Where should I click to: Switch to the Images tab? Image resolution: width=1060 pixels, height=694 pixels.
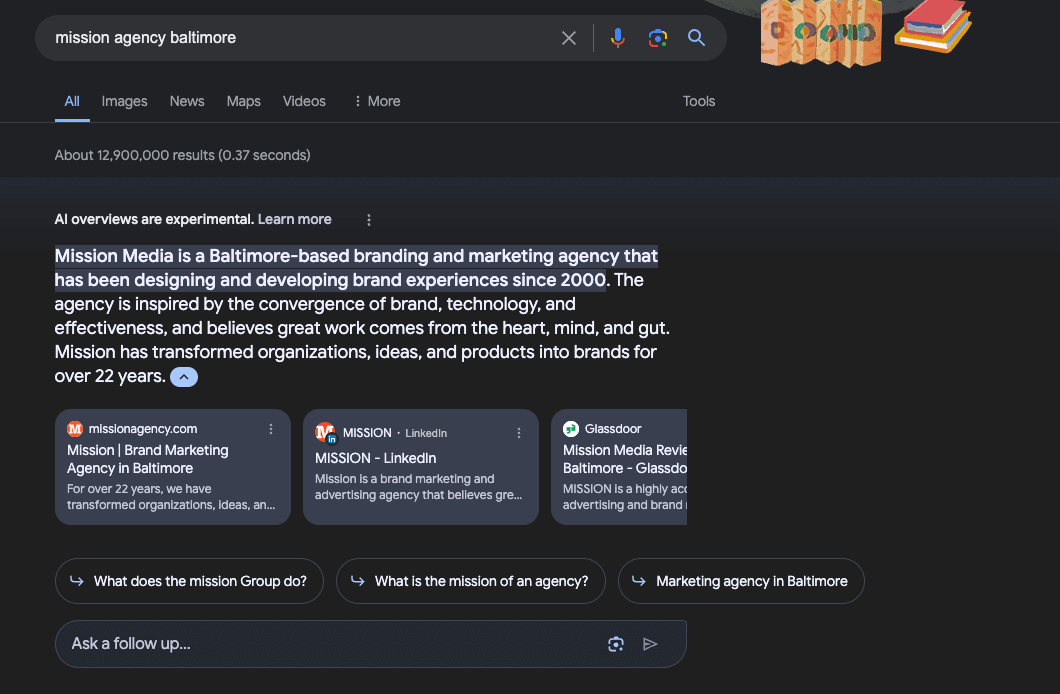(x=124, y=101)
